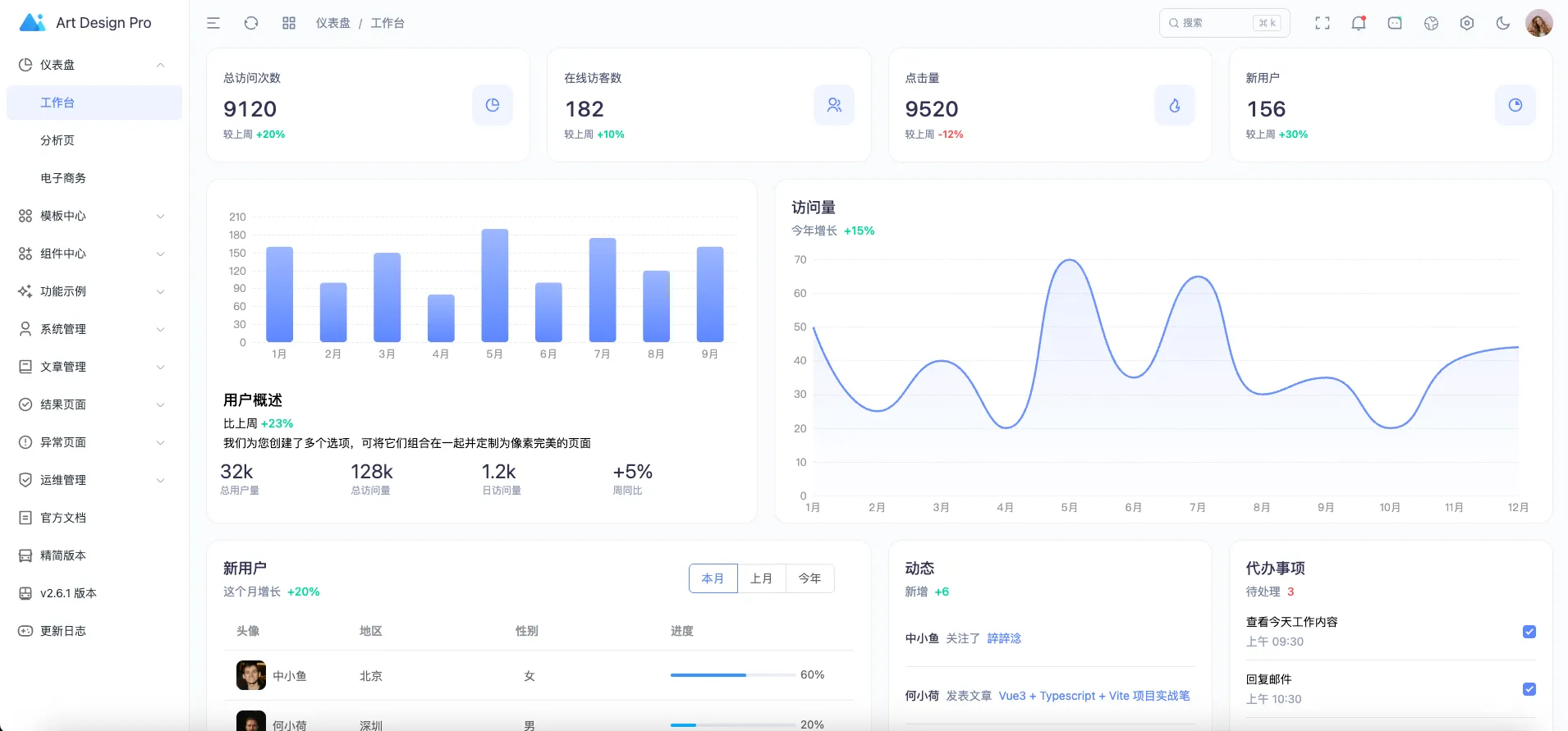Click the 模板中心 sidebar icon
This screenshot has height=731, width=1568.
coord(25,216)
